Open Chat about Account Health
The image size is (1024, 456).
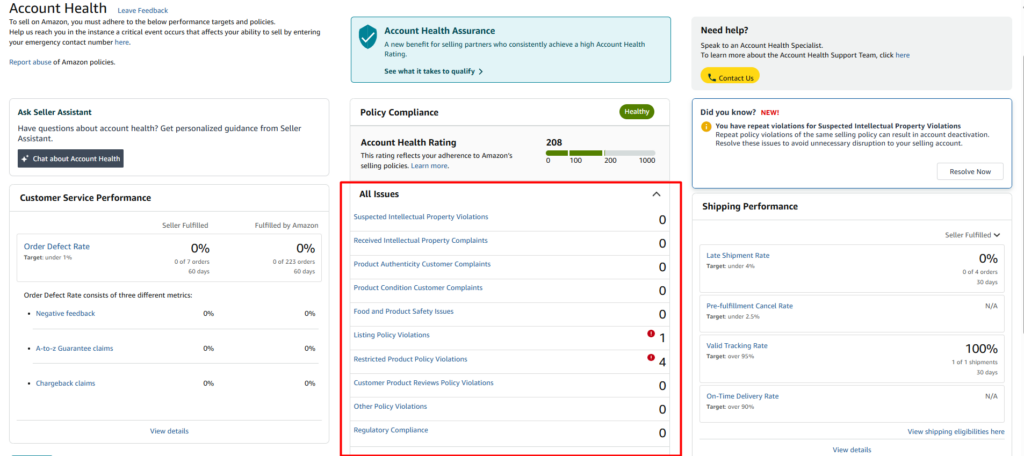pos(71,158)
